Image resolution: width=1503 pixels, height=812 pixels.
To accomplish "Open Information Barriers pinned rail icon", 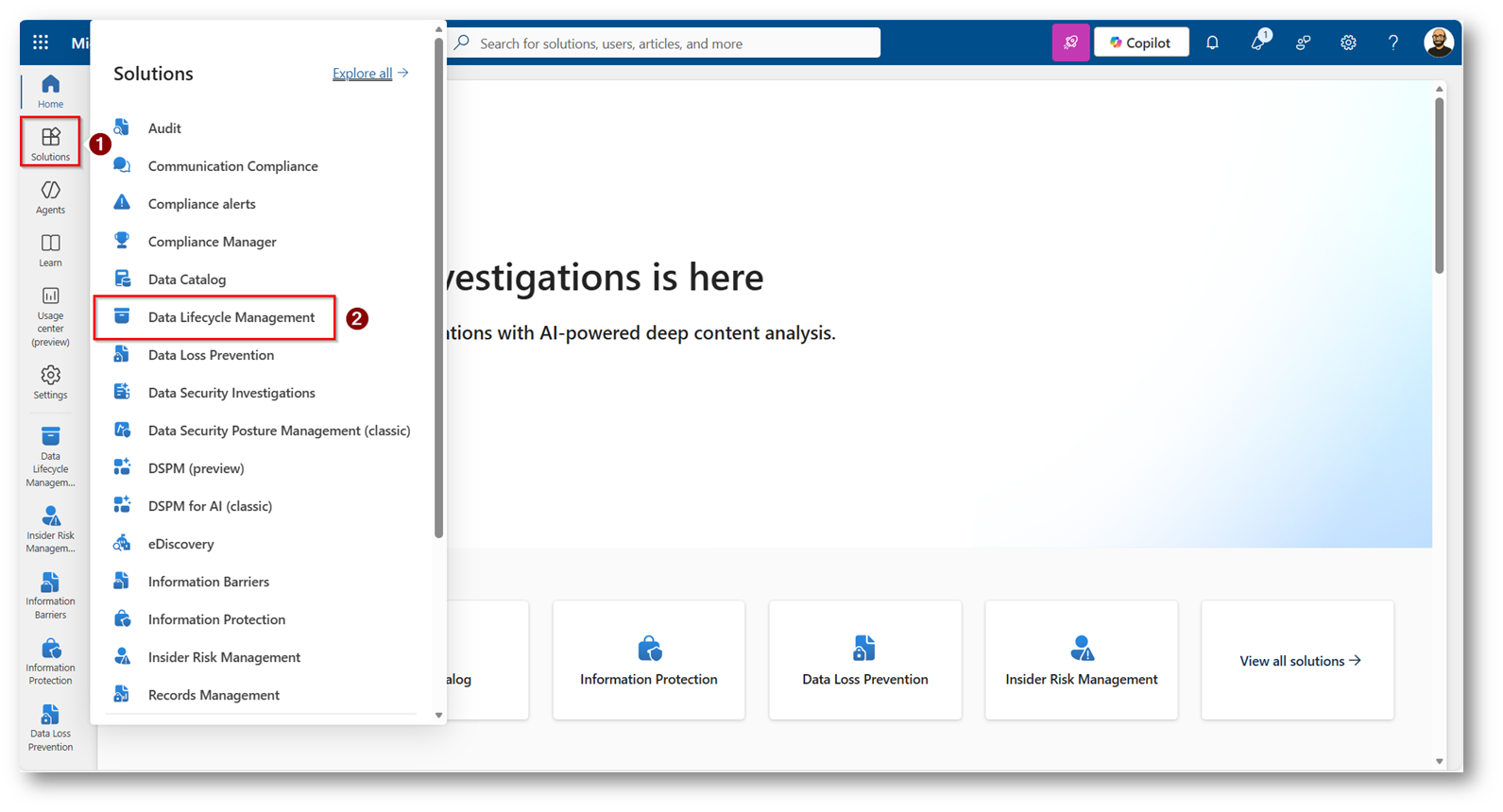I will [x=50, y=595].
